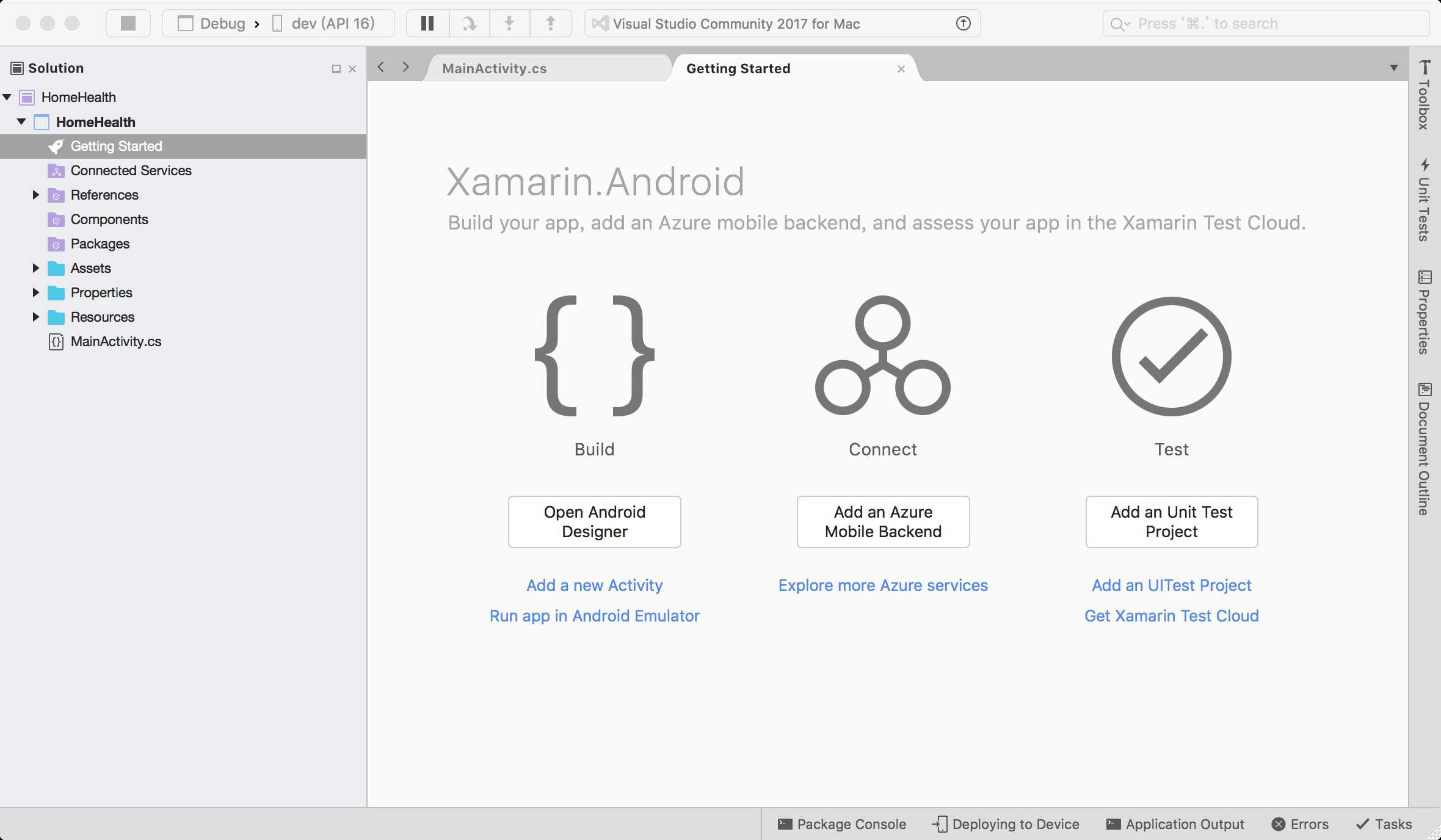Open the document tab list dropdown
This screenshot has width=1441, height=840.
(1393, 68)
